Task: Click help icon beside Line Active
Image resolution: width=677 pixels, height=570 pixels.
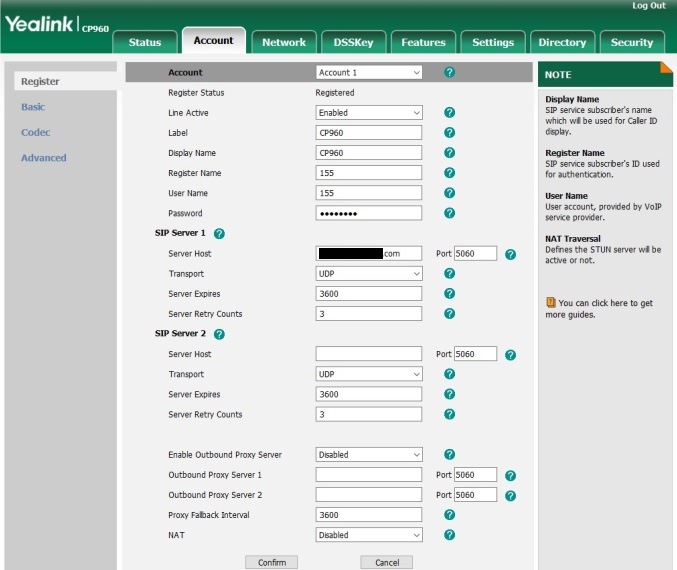Action: pyautogui.click(x=449, y=113)
